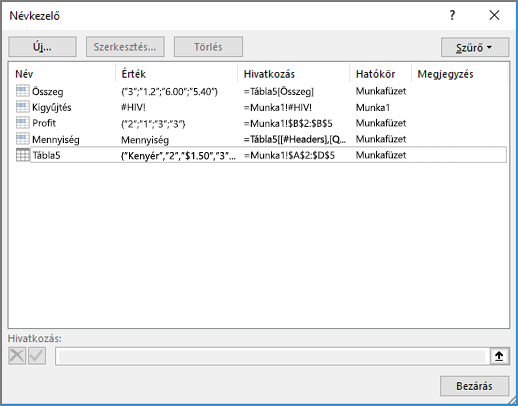Click the dialog resize grip corner
518x406 pixels.
tap(511, 400)
